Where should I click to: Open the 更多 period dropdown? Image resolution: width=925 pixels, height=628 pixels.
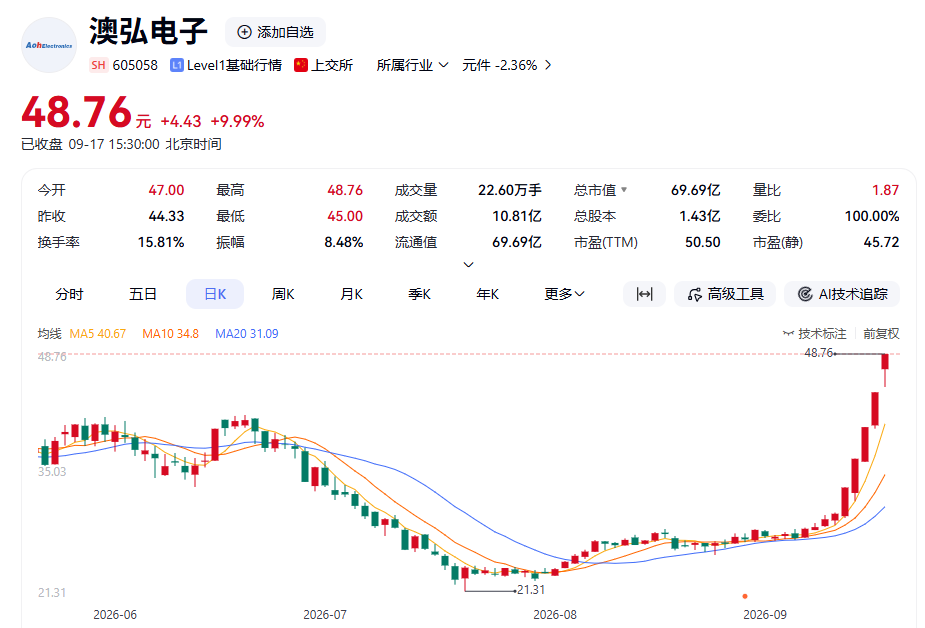(564, 294)
